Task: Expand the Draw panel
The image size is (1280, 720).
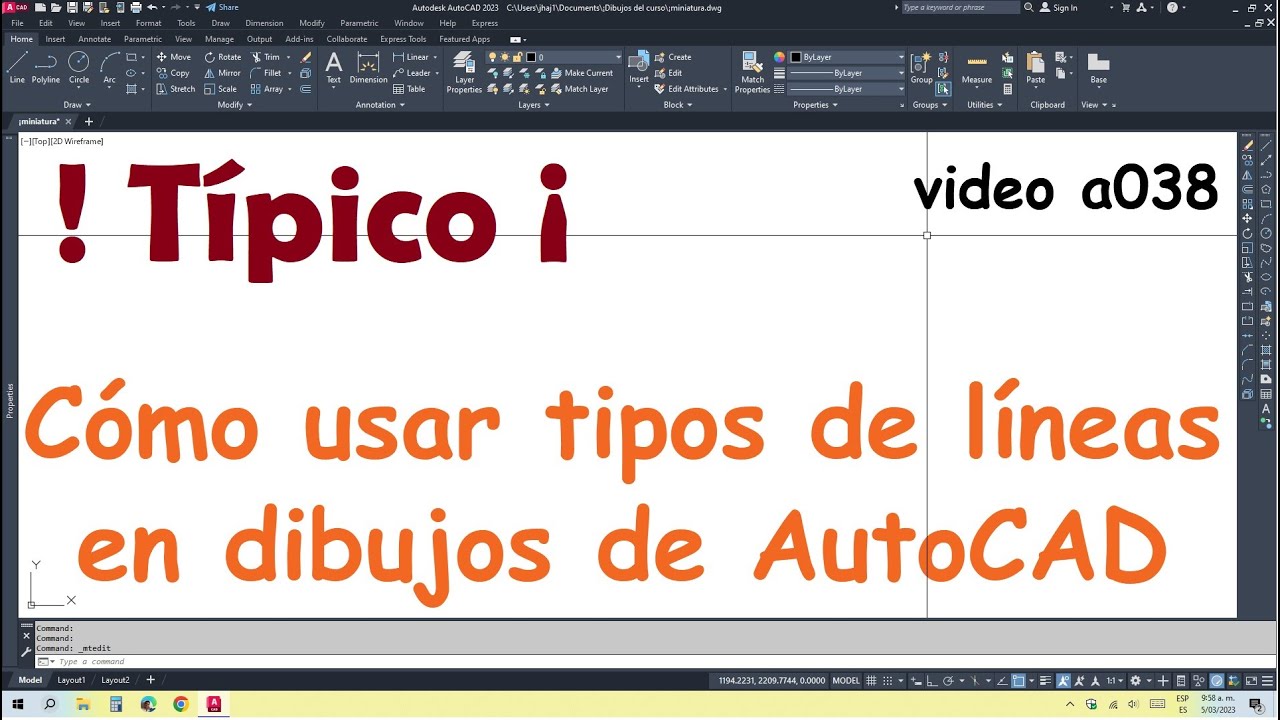Action: (77, 105)
